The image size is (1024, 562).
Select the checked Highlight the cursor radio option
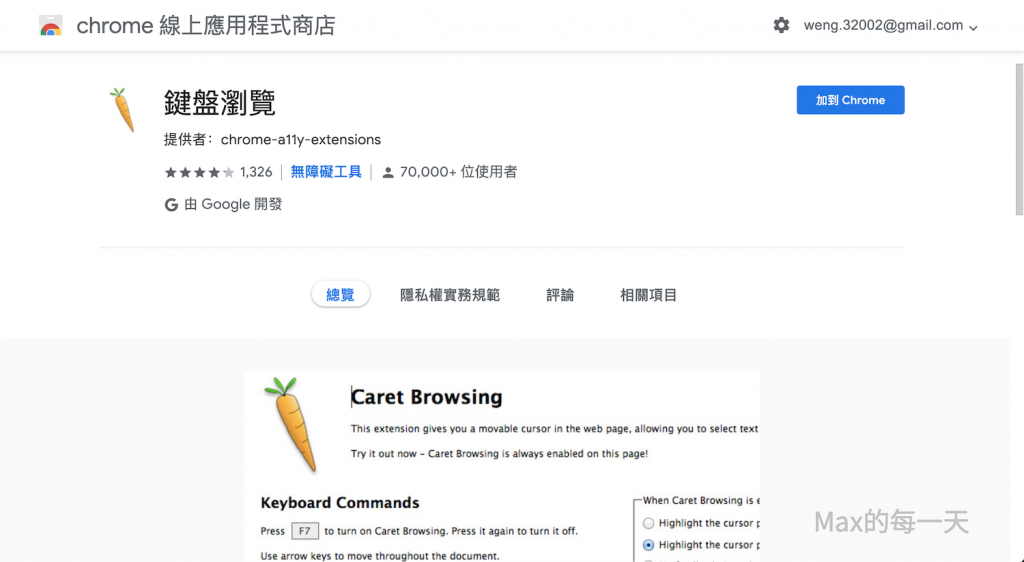tap(649, 545)
